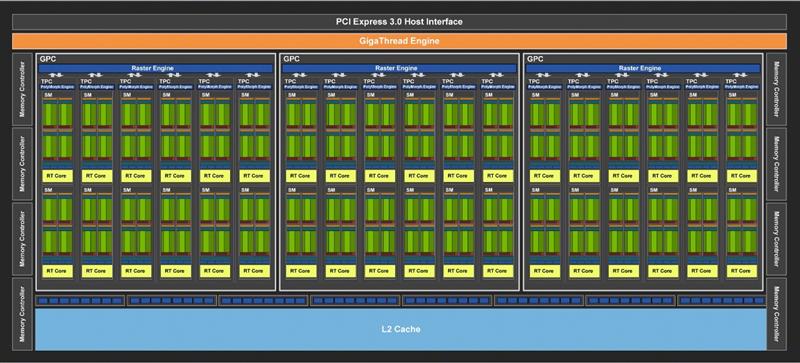Click the topmost Memory Controller on the left side
The width and height of the screenshot is (800, 363).
22,89
